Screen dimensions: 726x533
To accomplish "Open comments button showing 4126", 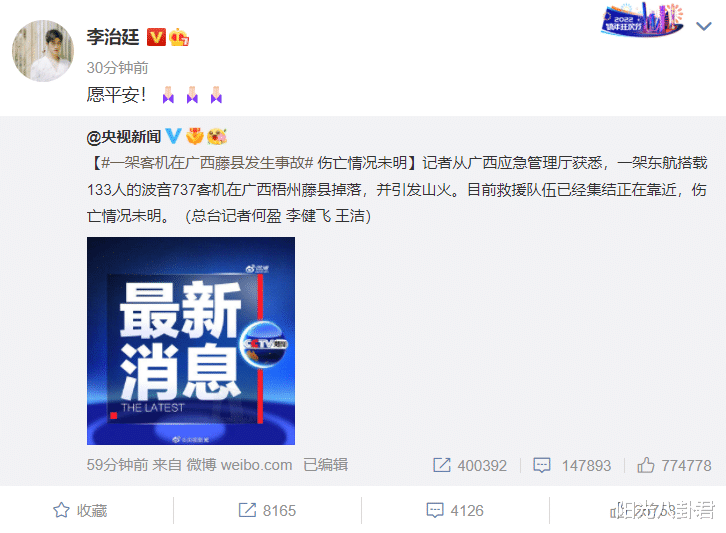I will tap(455, 510).
